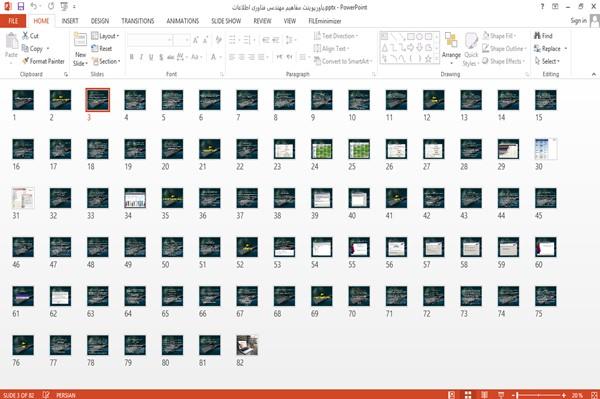Open the Align Text dropdown
The height and width of the screenshot is (399, 600).
[x=331, y=49]
